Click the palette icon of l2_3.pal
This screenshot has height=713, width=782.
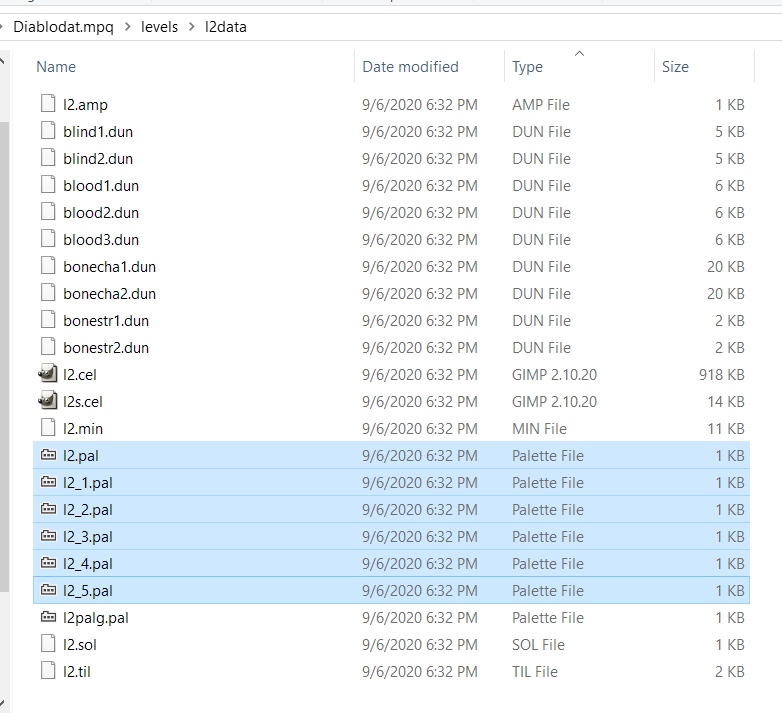click(x=48, y=535)
